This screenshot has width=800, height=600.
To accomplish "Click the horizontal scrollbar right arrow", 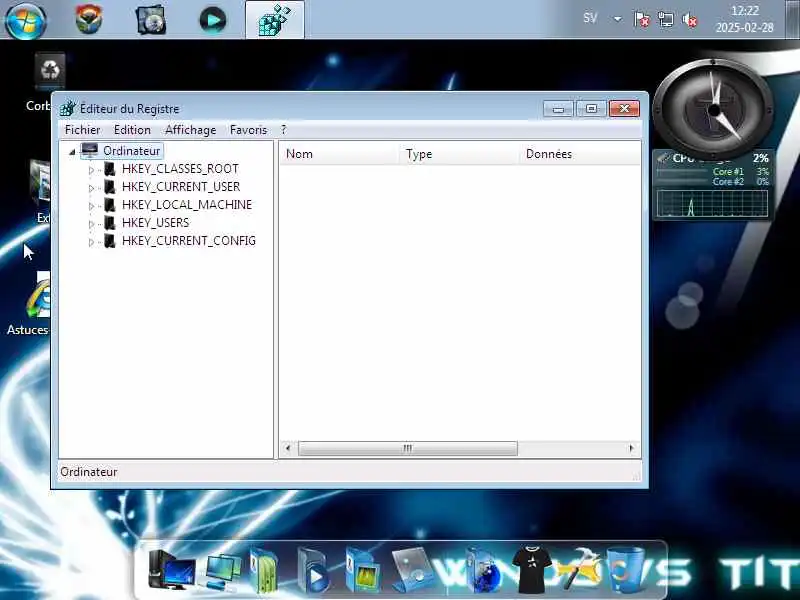I will (x=632, y=448).
